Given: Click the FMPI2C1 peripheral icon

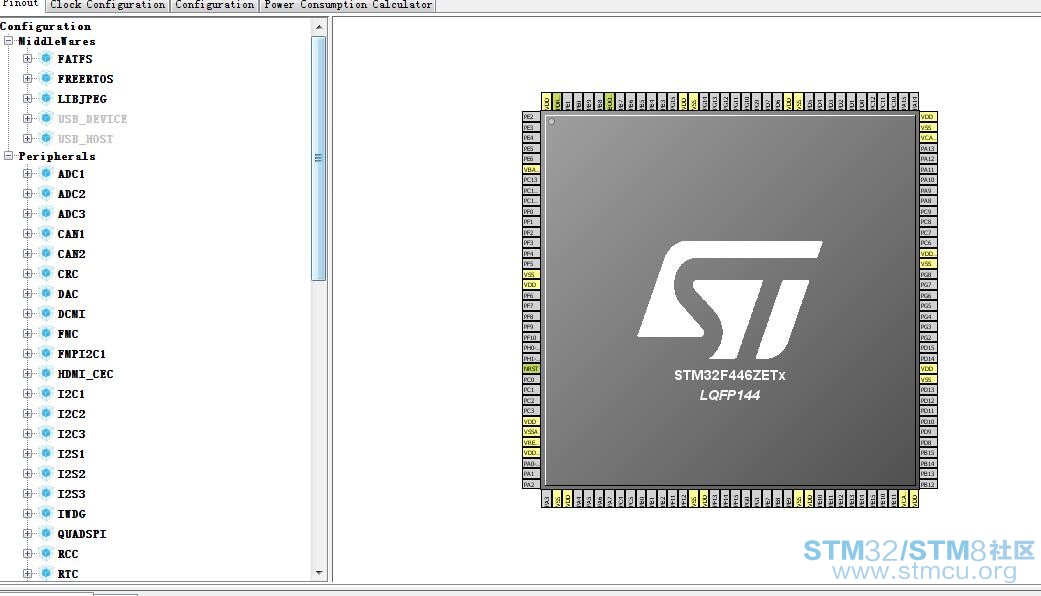Looking at the screenshot, I should point(46,353).
